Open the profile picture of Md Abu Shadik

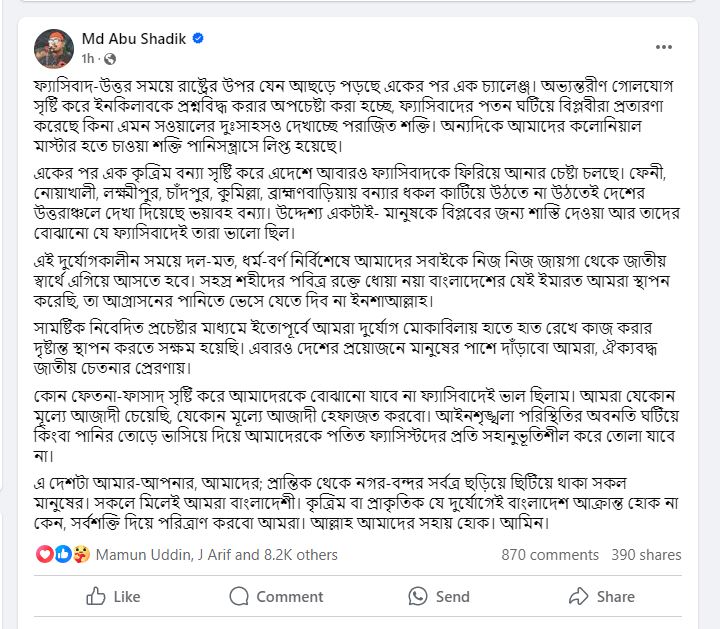pyautogui.click(x=54, y=49)
